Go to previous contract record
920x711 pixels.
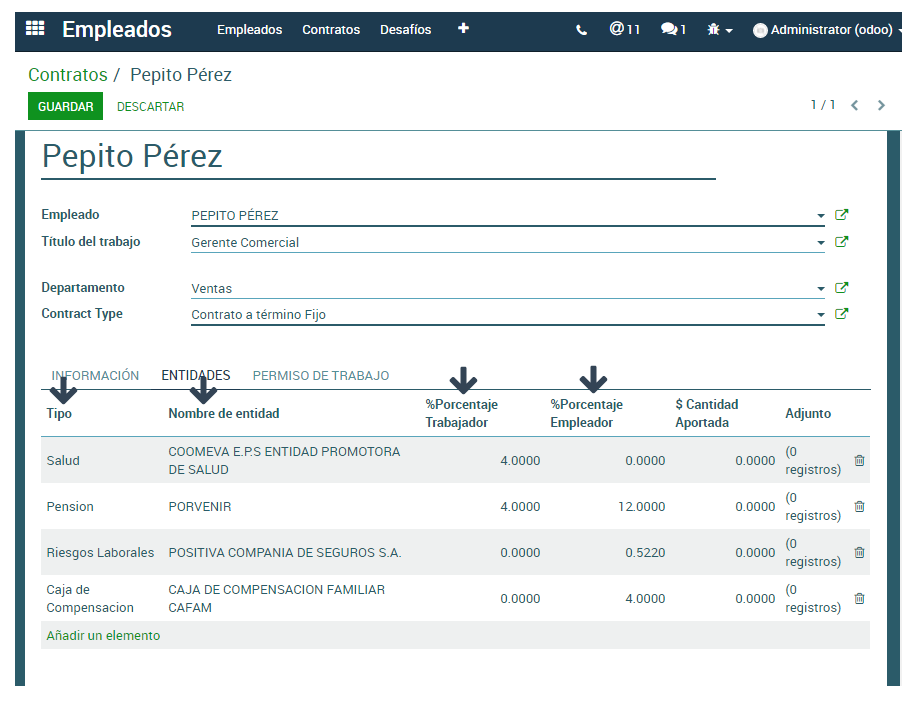pyautogui.click(x=854, y=105)
